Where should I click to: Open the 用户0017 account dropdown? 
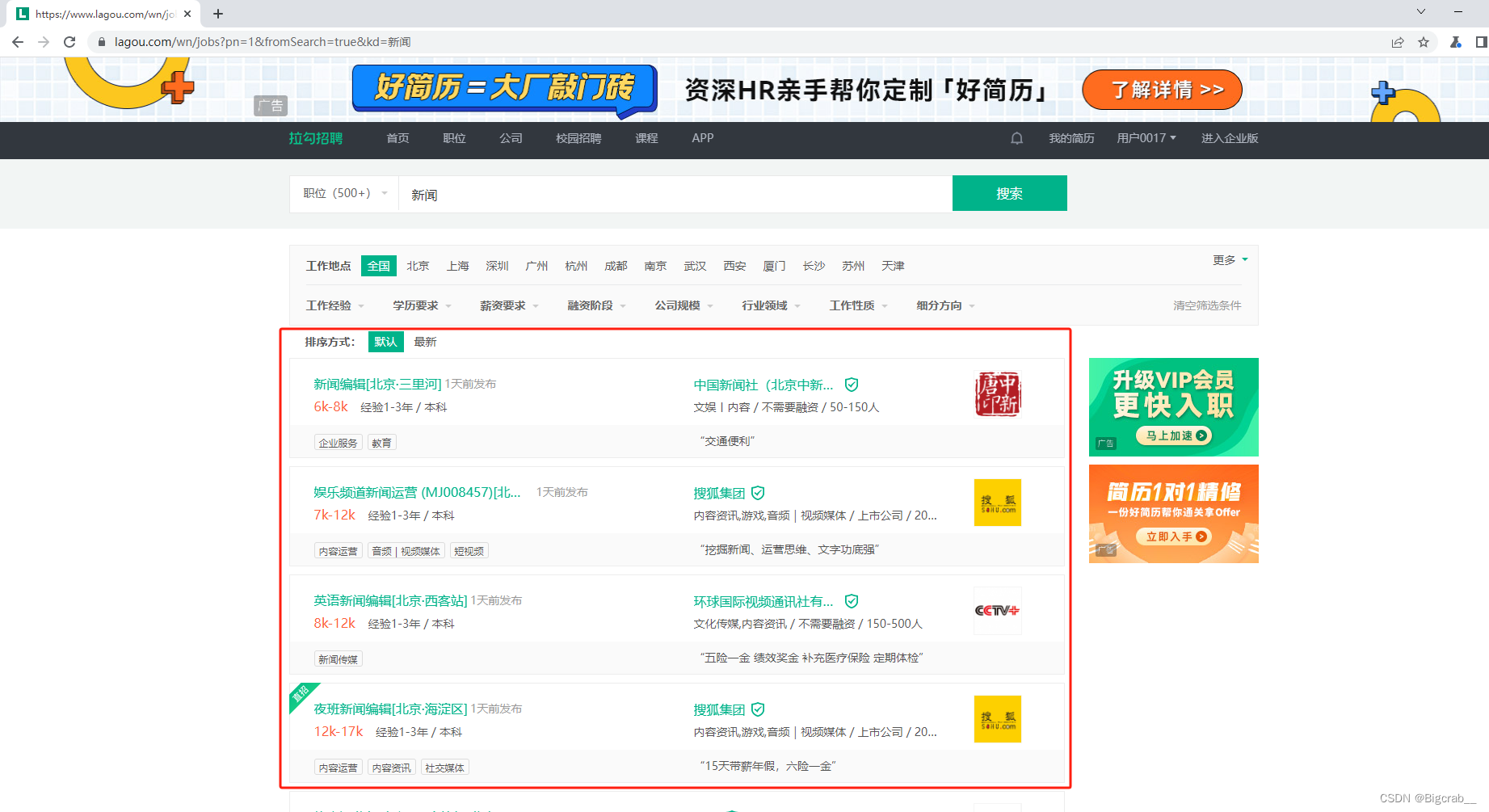click(1145, 138)
